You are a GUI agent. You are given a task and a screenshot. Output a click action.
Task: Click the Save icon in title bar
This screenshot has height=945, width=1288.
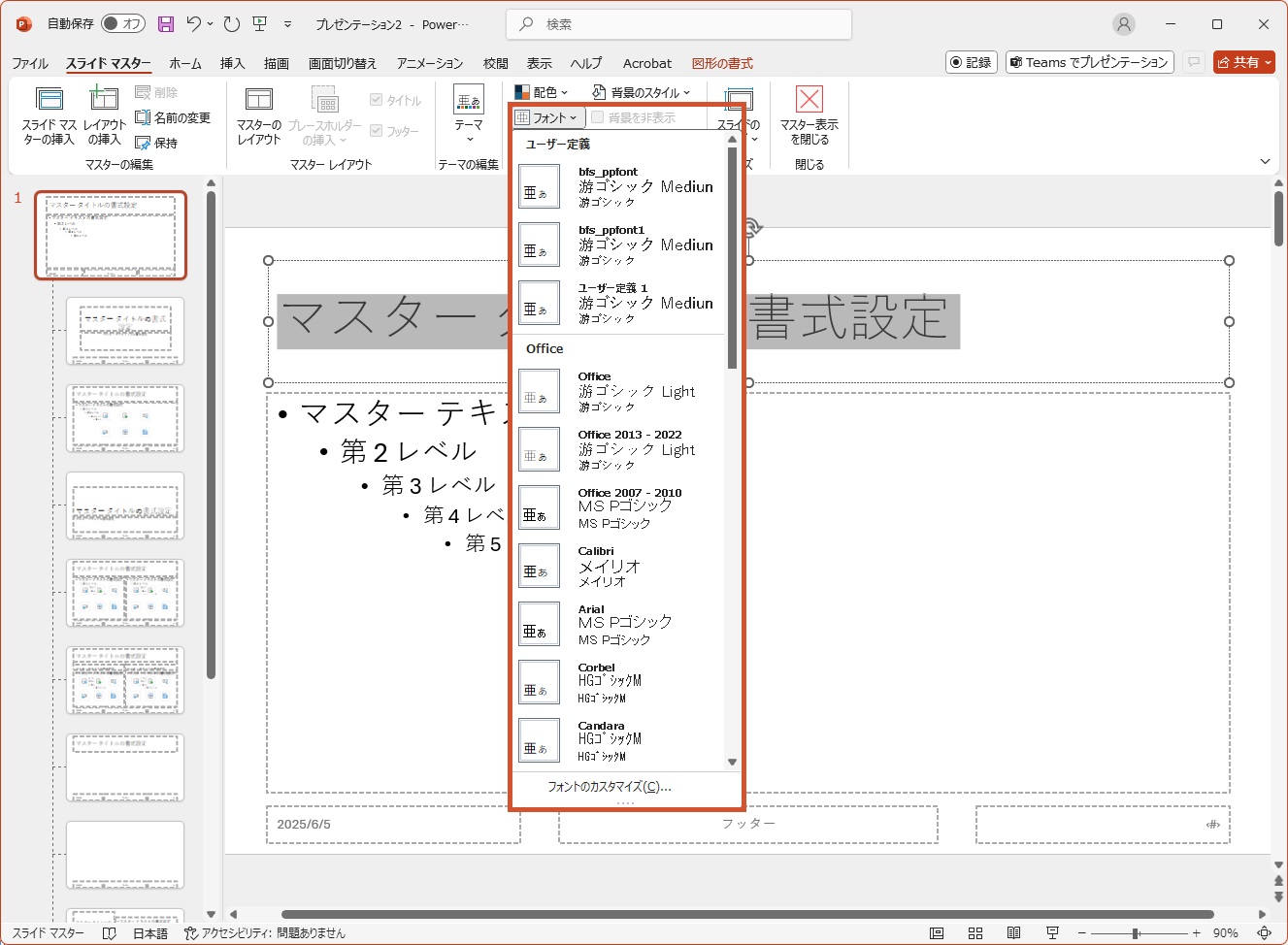point(166,24)
